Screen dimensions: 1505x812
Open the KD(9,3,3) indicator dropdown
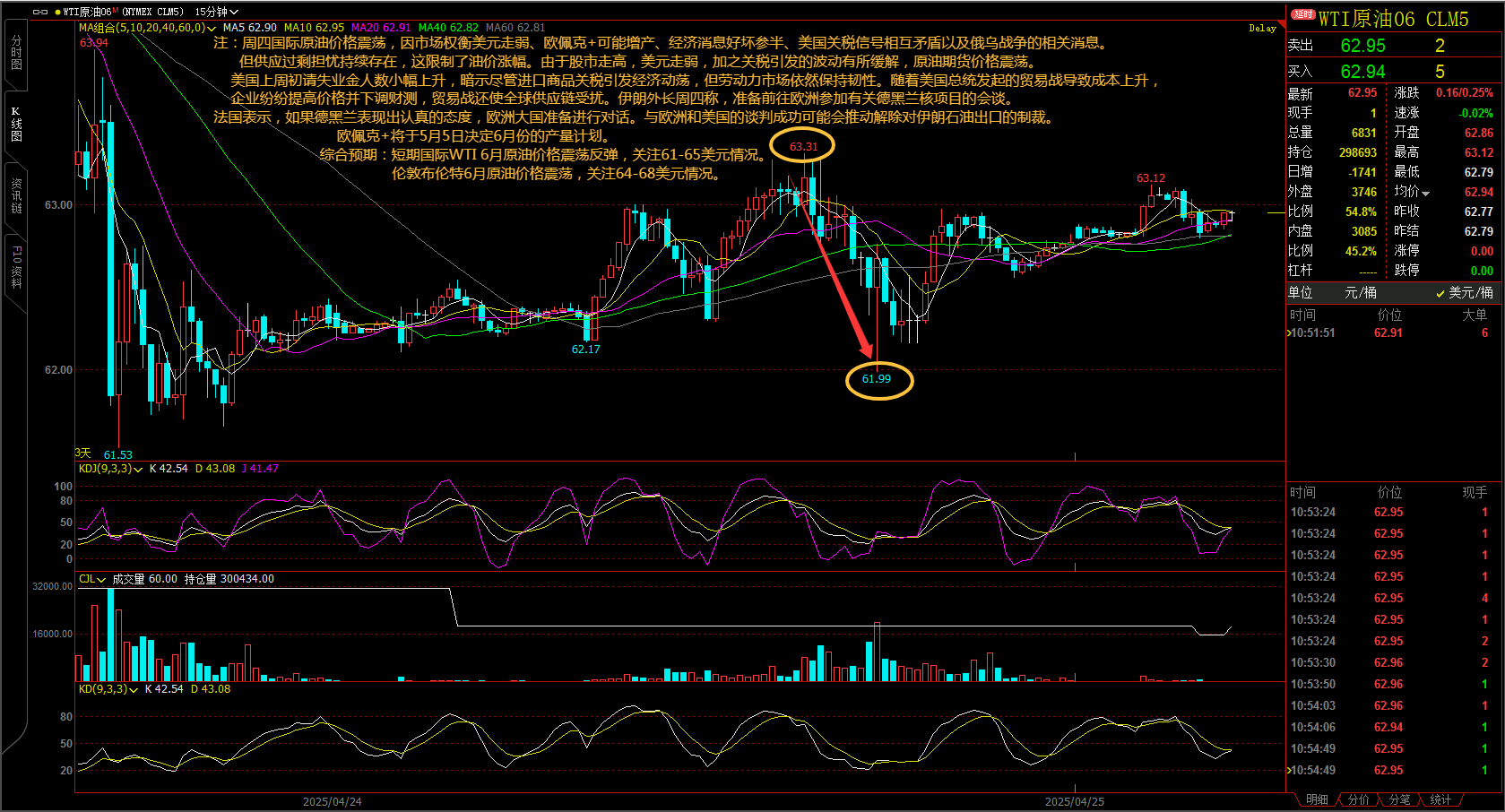coord(134,690)
